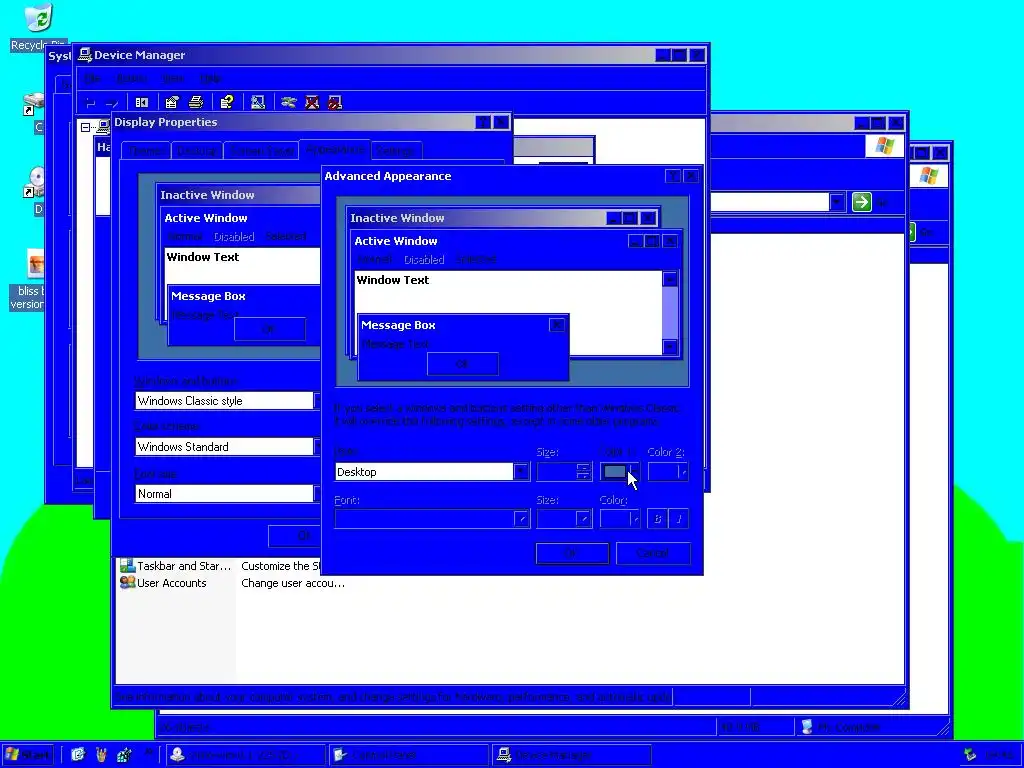
Task: Click the Device Manager title bar computer icon
Action: 84,56
